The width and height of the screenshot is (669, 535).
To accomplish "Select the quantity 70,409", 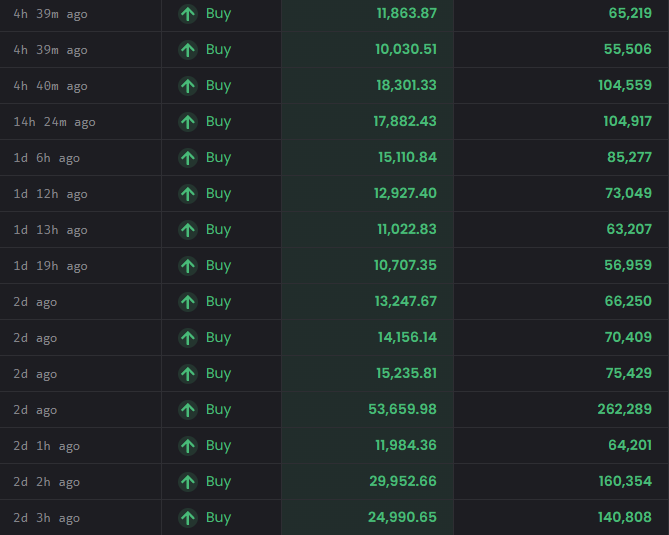I will click(x=628, y=337).
